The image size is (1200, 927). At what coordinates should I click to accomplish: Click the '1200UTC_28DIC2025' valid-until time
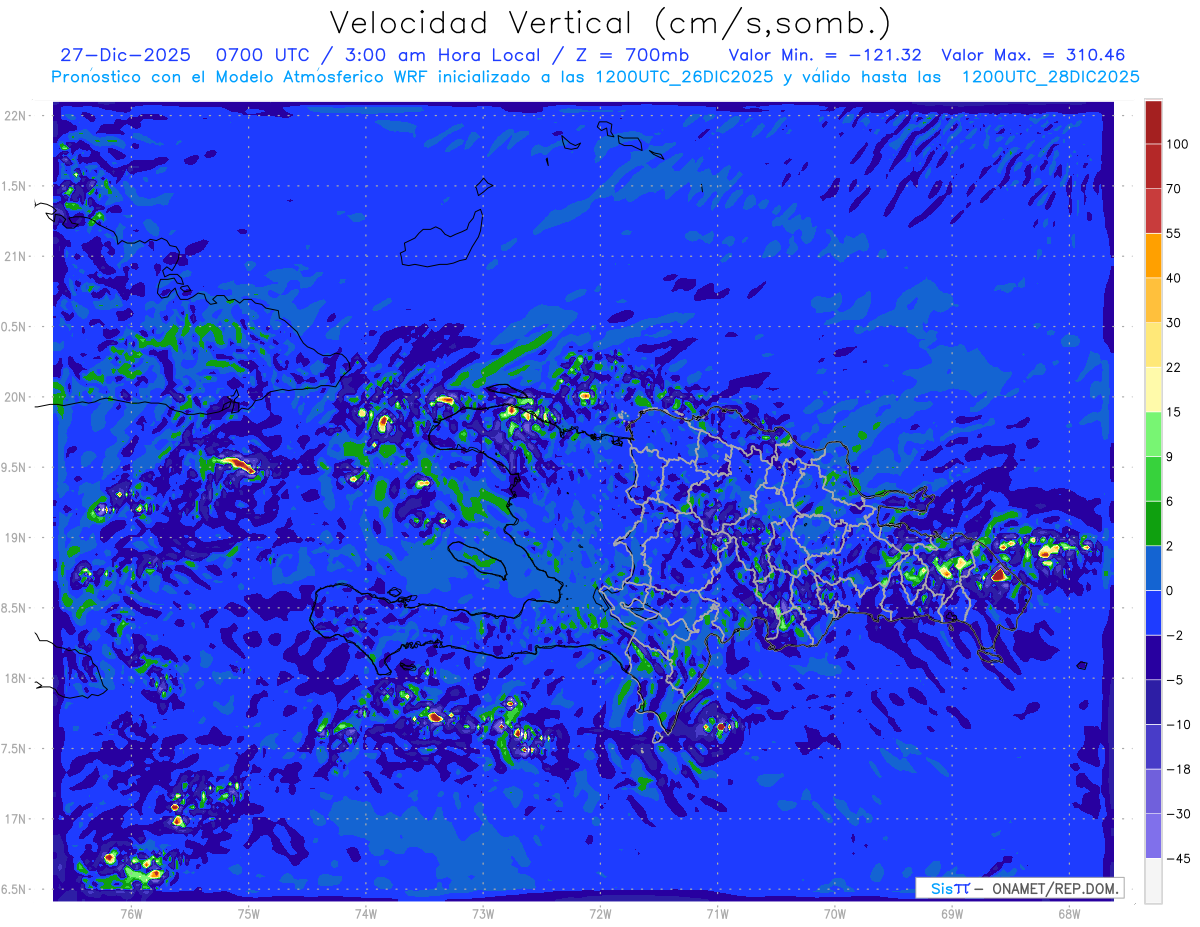[1050, 77]
